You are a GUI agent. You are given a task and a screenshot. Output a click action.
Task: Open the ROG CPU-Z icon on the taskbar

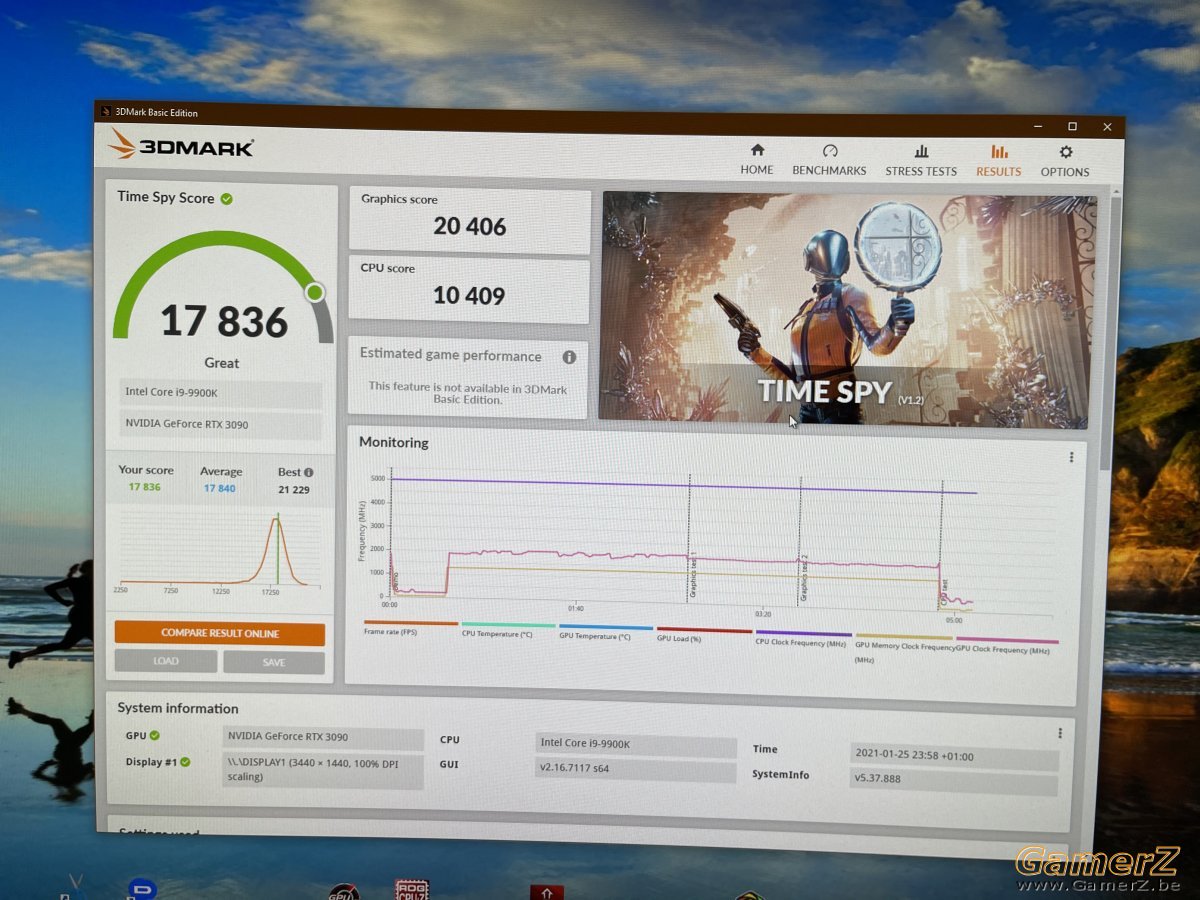pyautogui.click(x=412, y=890)
